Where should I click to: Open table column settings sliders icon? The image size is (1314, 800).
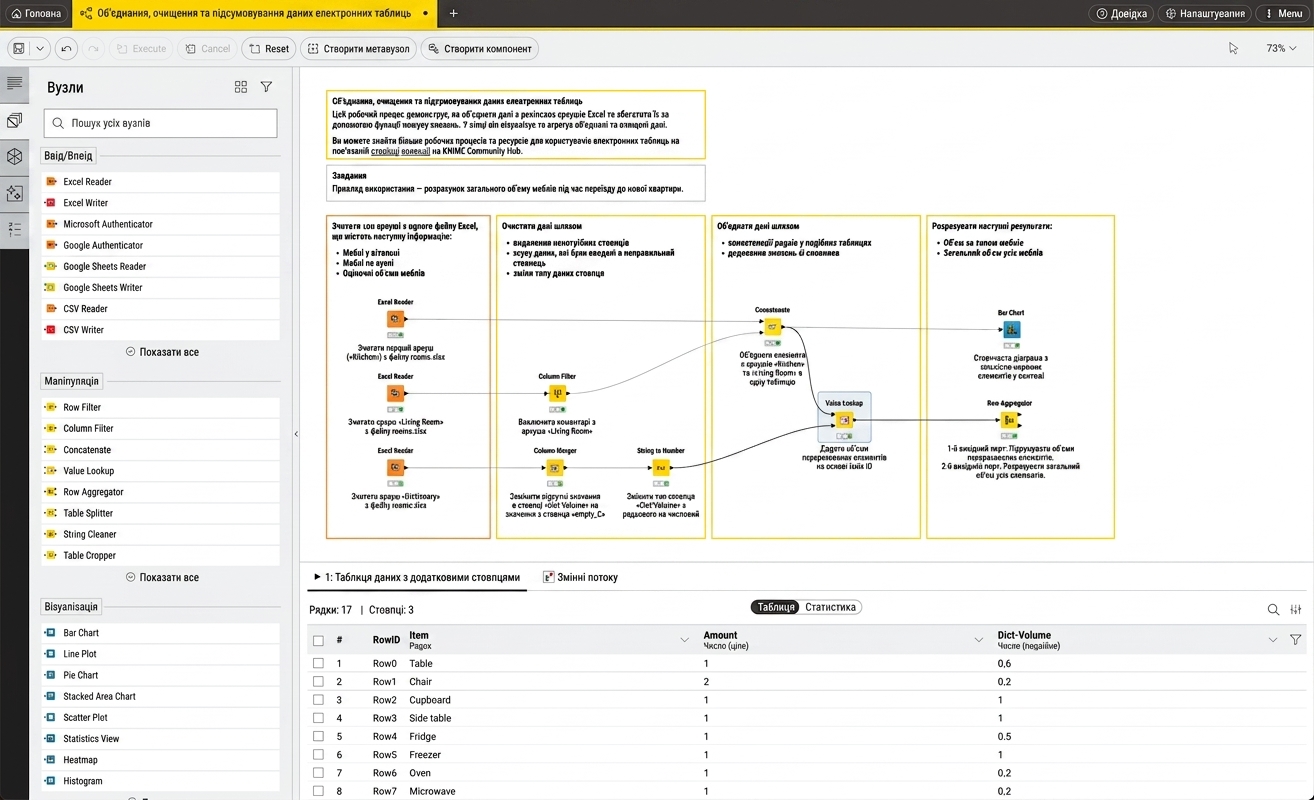click(x=1296, y=609)
